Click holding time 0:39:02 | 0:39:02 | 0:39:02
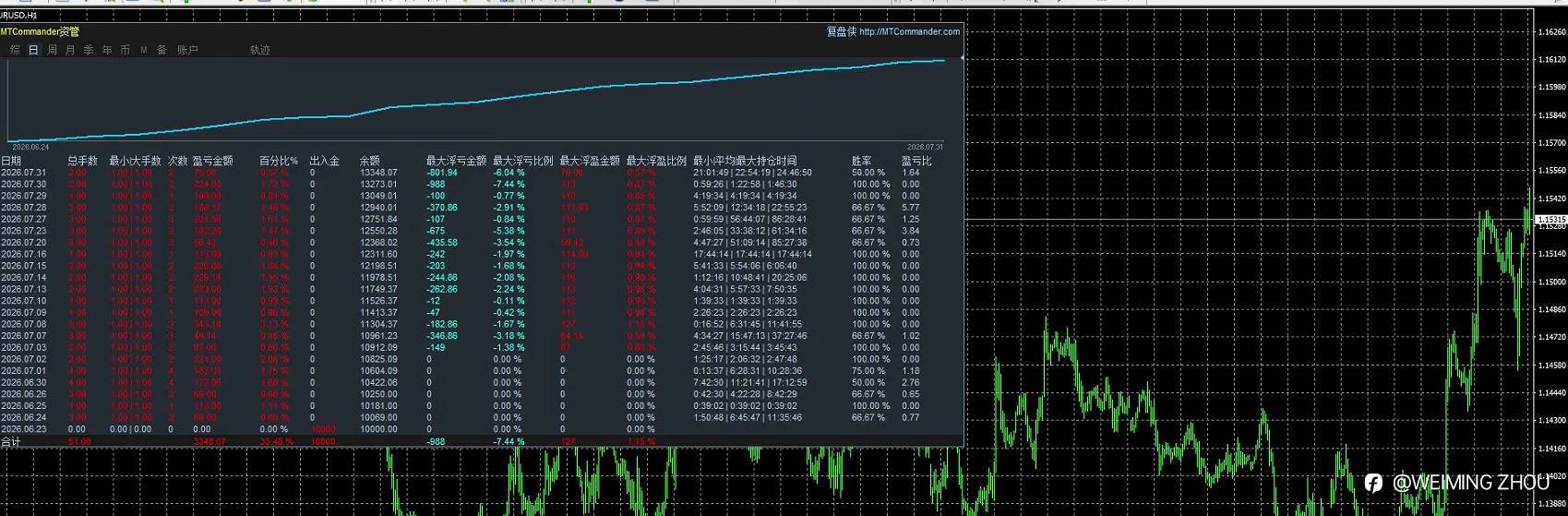 745,406
